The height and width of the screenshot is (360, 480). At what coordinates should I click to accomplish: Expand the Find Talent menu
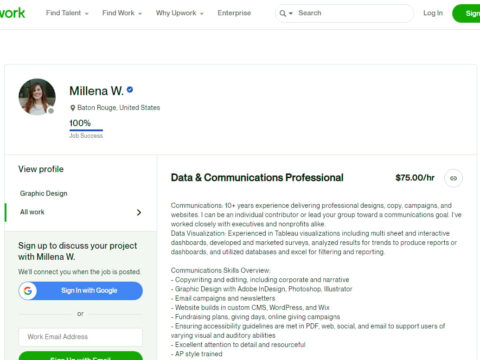[67, 13]
